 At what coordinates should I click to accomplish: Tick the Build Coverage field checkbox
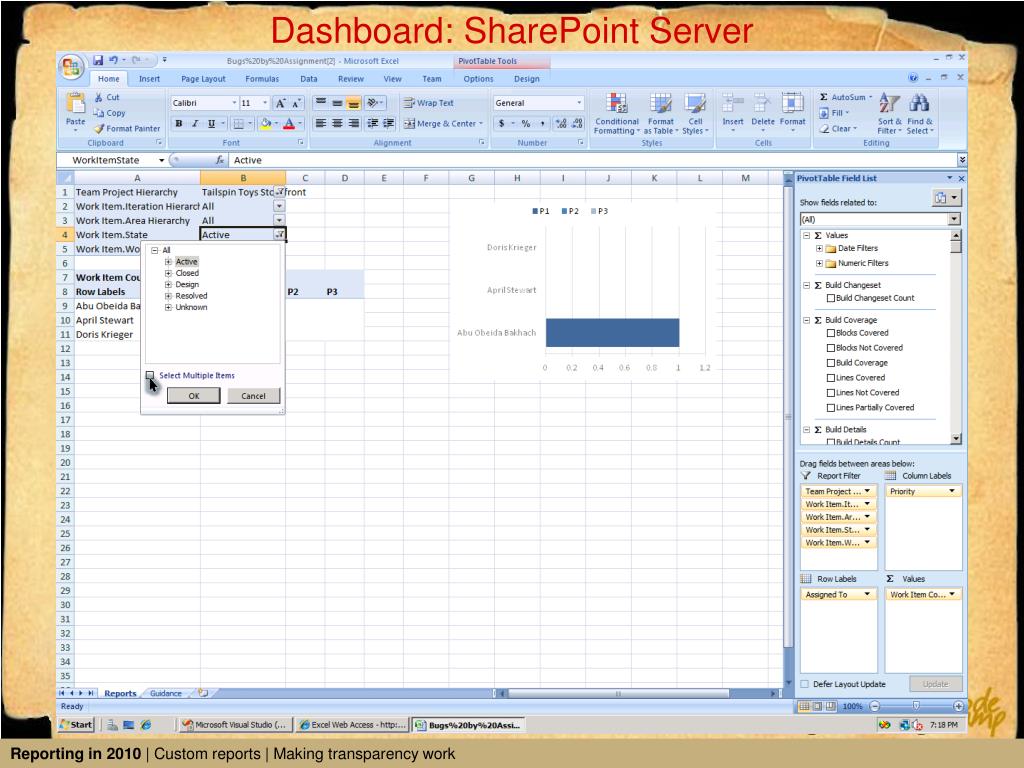831,363
